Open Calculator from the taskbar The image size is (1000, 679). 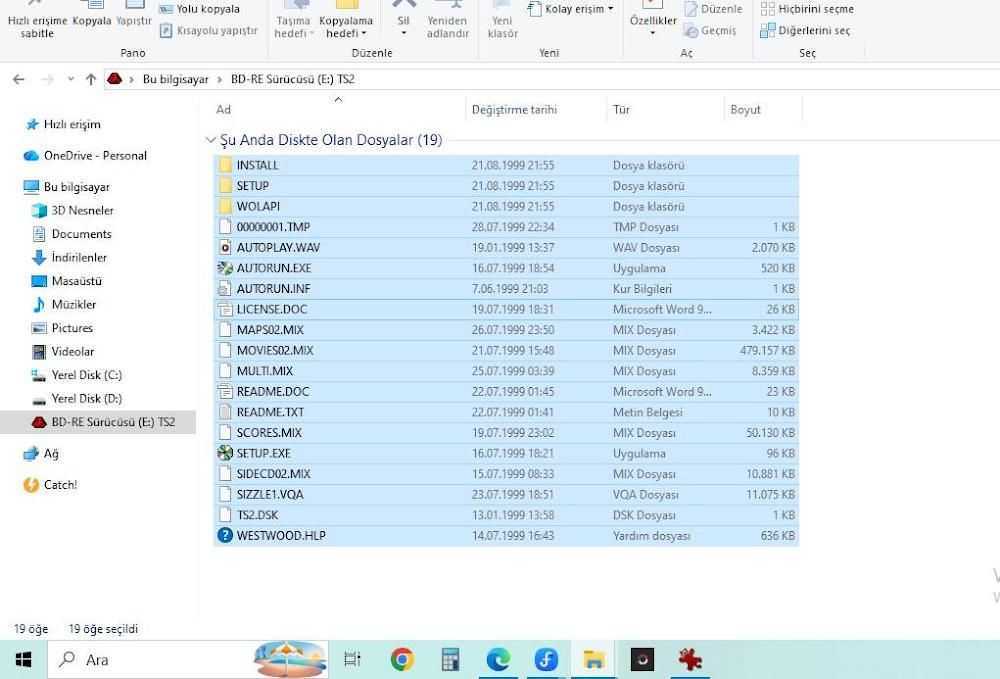click(x=450, y=660)
